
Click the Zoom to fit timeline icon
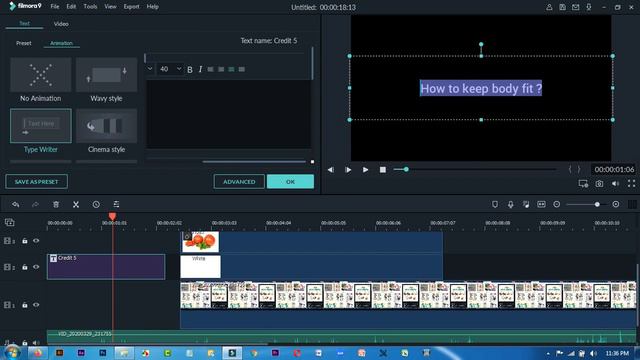pos(541,204)
